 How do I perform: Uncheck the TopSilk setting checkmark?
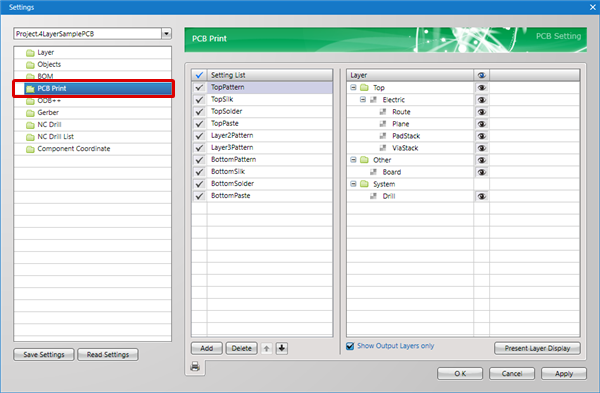pos(199,99)
